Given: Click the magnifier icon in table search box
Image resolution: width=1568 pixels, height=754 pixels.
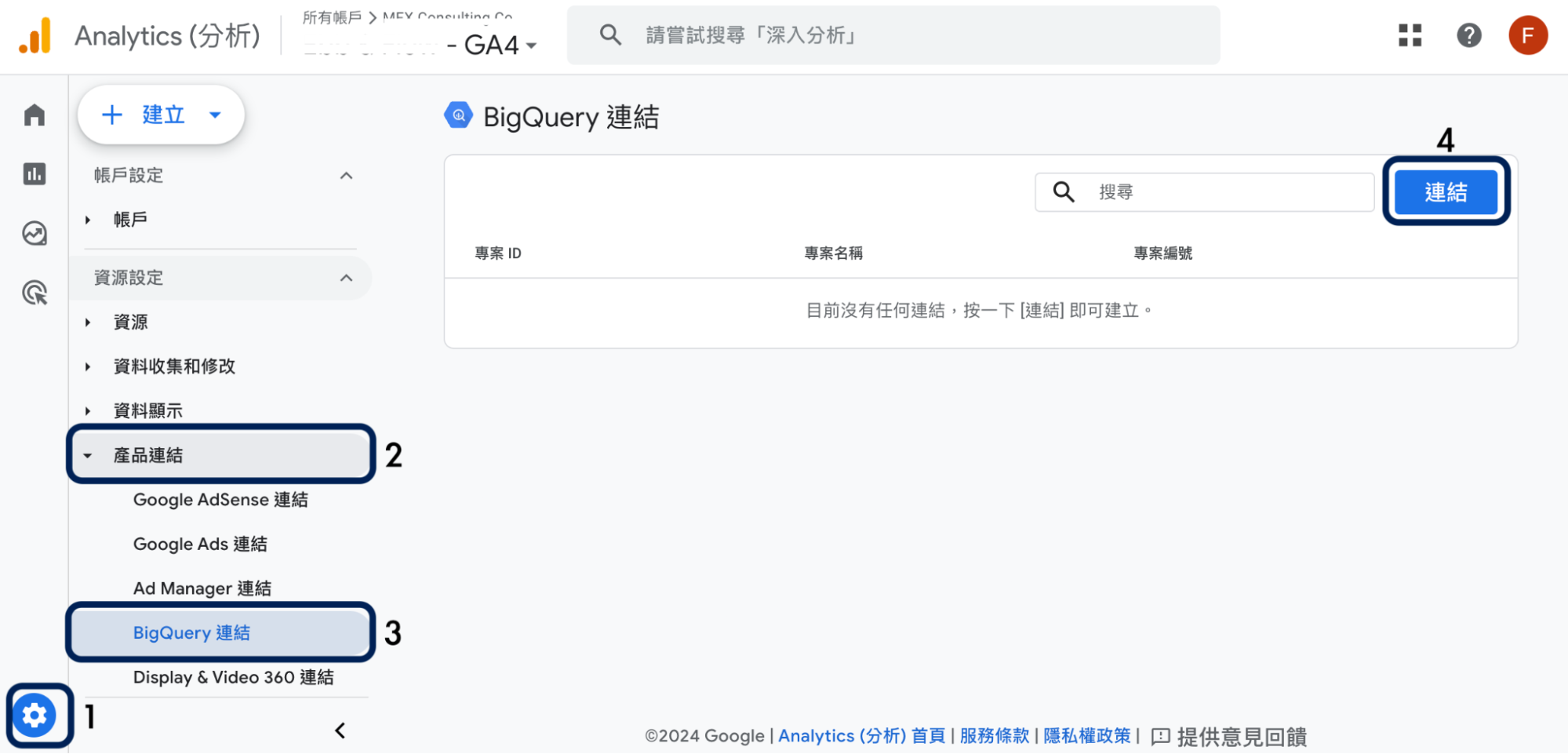Looking at the screenshot, I should pyautogui.click(x=1064, y=192).
